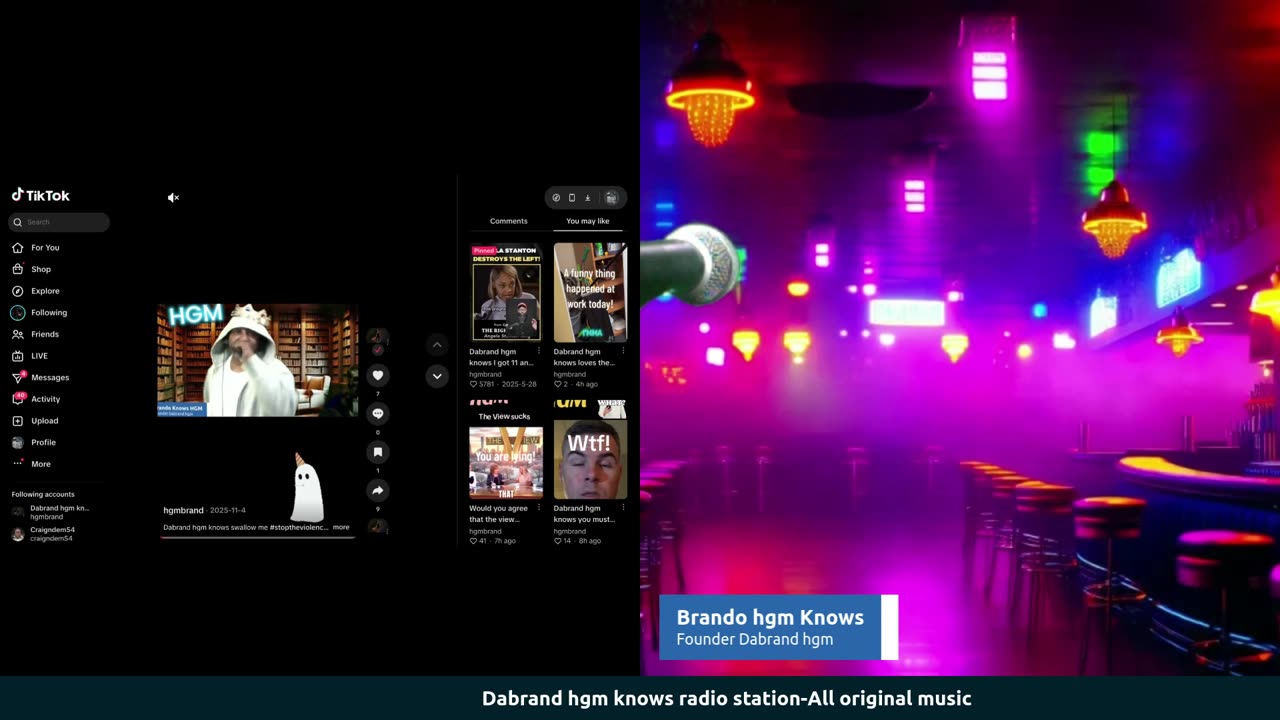Open options for 'knows I got 11 an...' video
1280x720 pixels.
539,351
